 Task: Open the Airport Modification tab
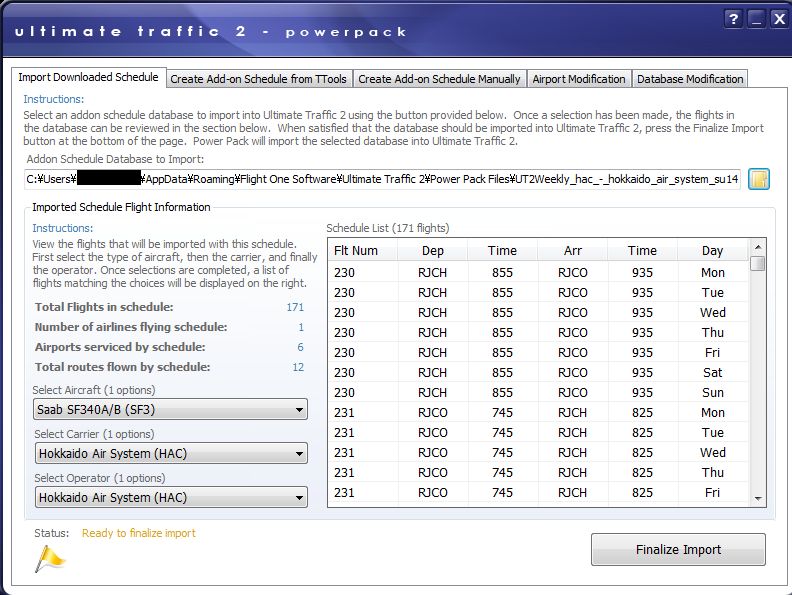579,79
